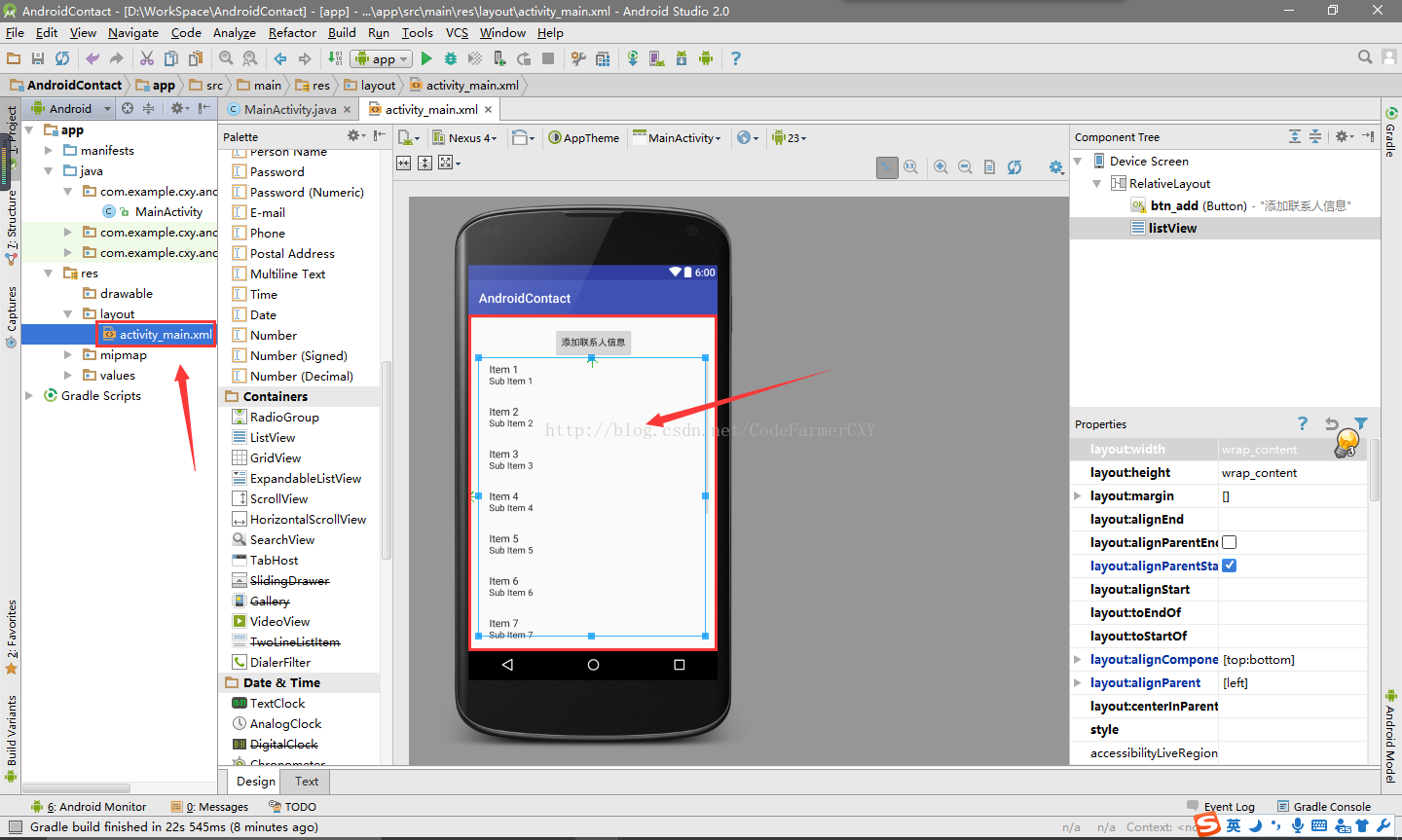Screen dimensions: 1402x840
Task: Click the Undo arrow icon
Action: (x=92, y=58)
